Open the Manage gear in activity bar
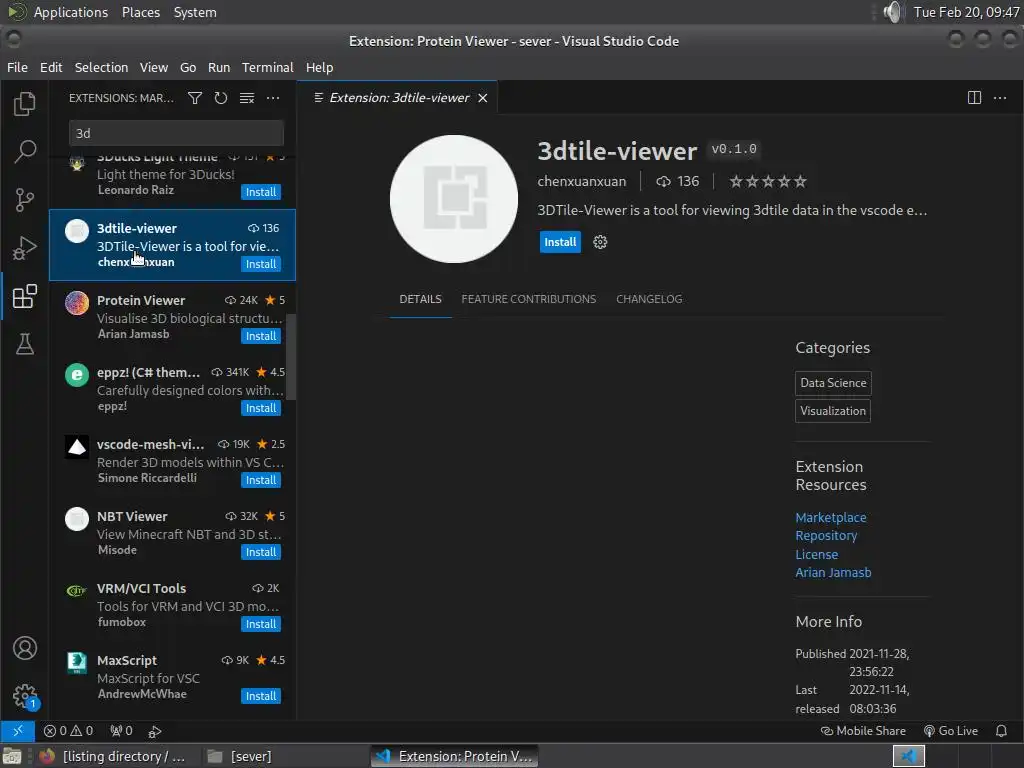Screen dimensions: 1024x768 tap(25, 696)
